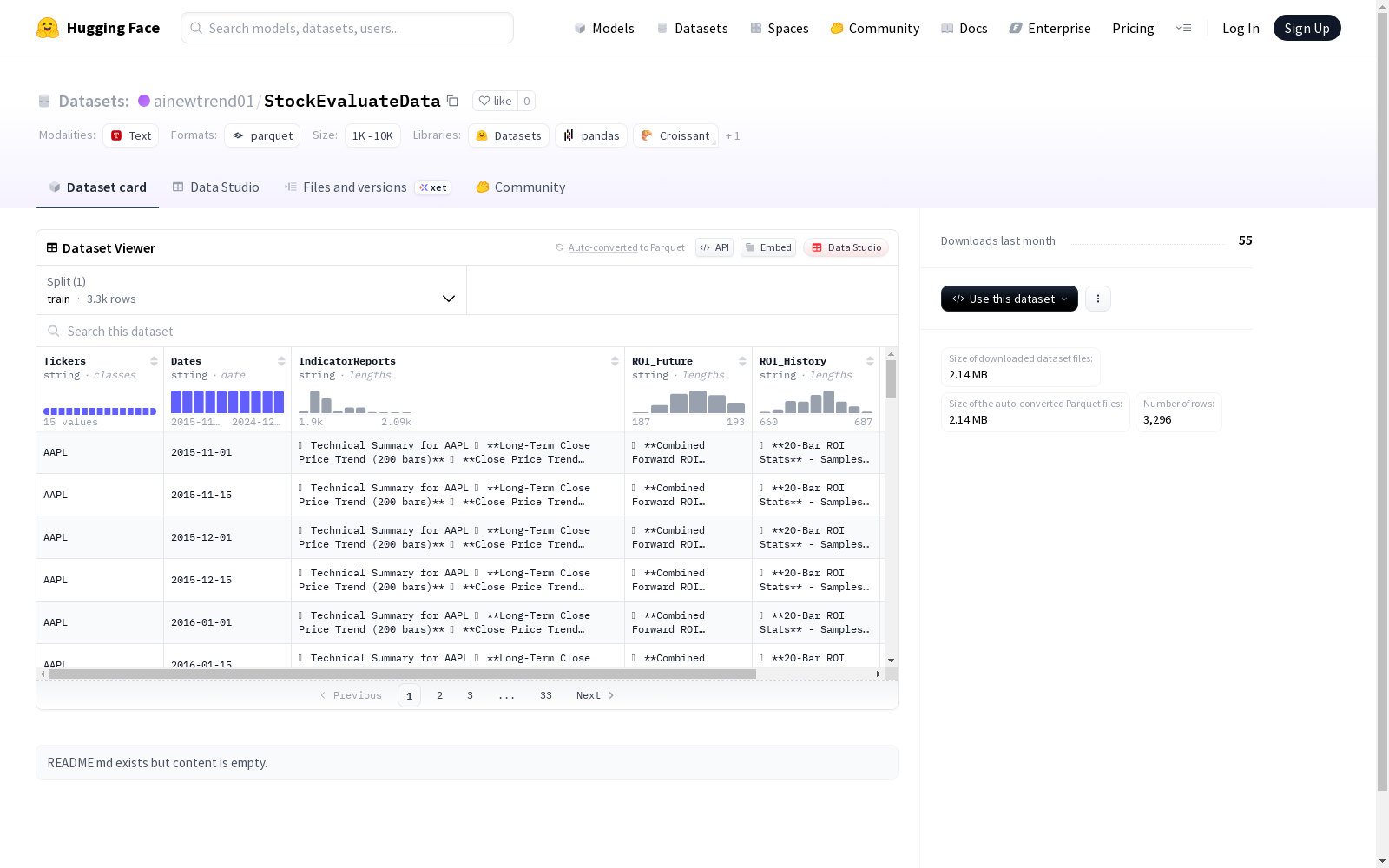Sort by ROI_Future column sort icon

(x=742, y=361)
